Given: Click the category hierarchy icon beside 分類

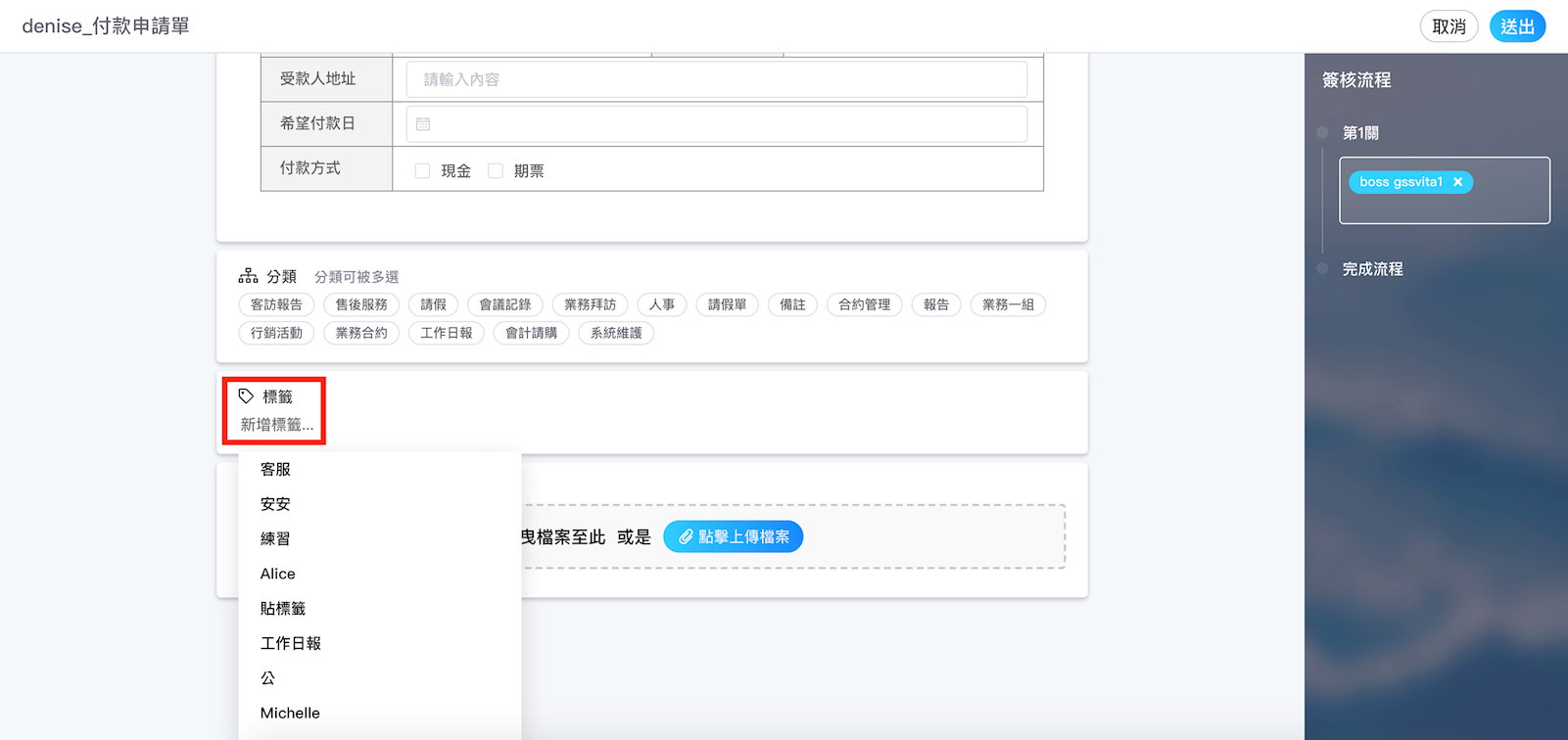Looking at the screenshot, I should pos(249,276).
